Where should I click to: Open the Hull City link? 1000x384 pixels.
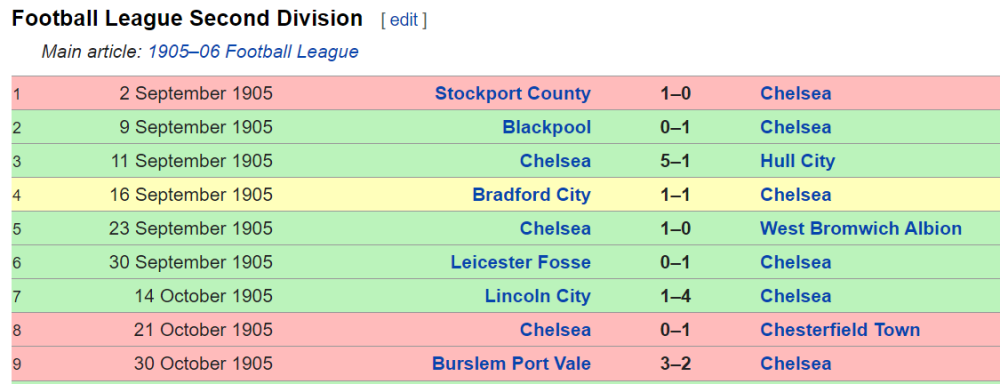click(x=797, y=161)
